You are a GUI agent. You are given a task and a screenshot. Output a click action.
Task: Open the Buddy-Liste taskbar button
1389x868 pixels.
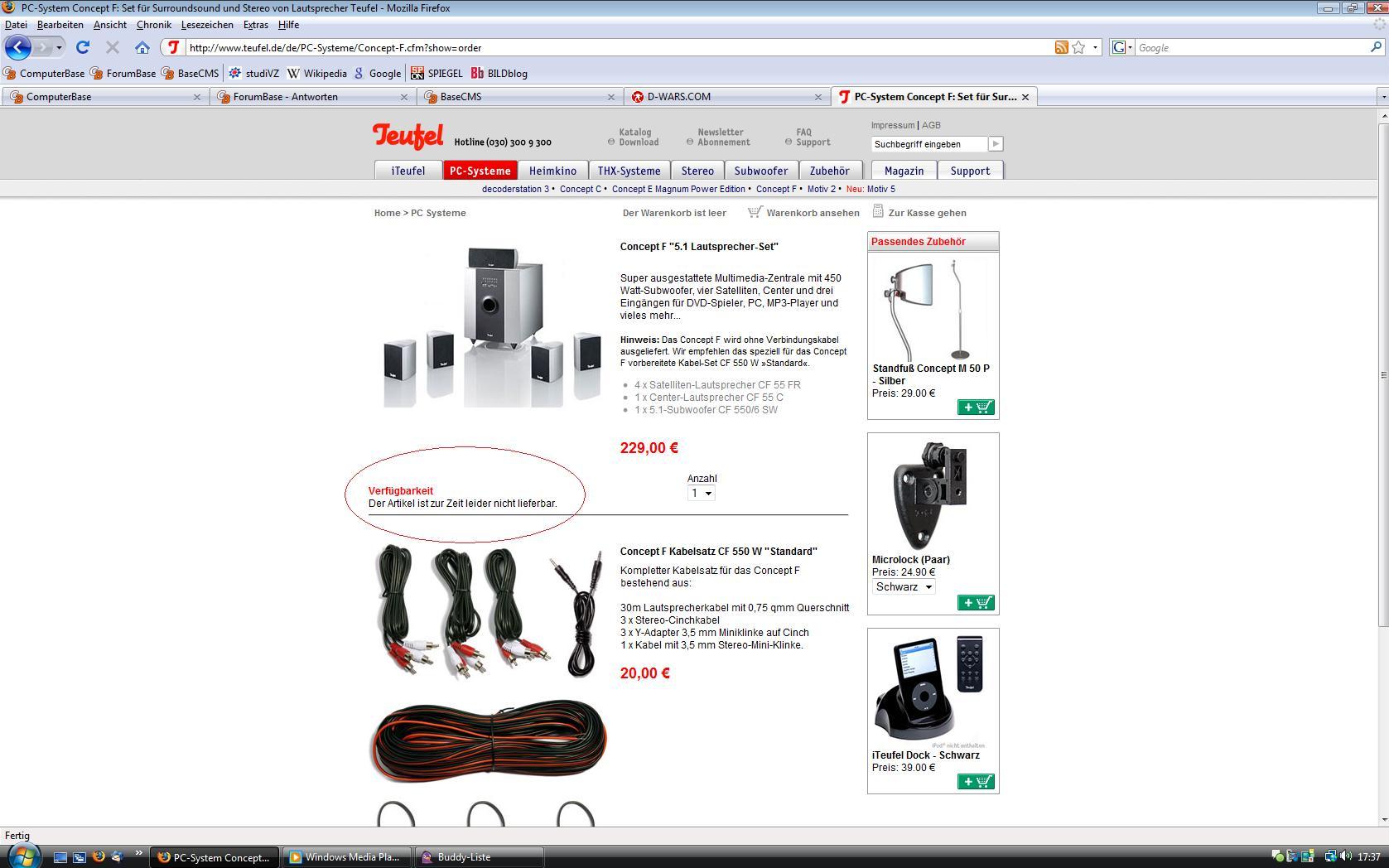(479, 857)
